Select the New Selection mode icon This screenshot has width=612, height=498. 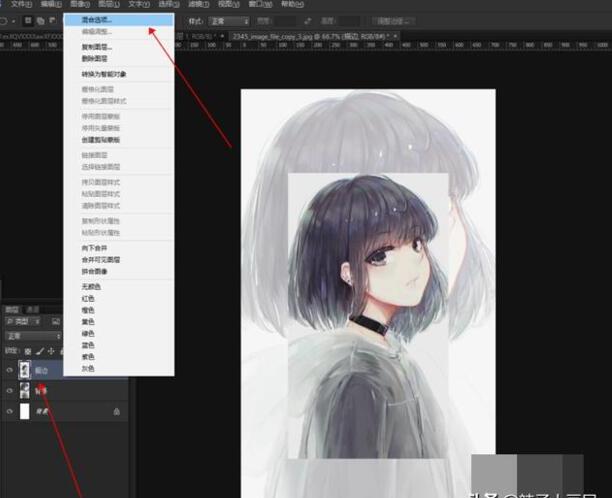click(28, 20)
